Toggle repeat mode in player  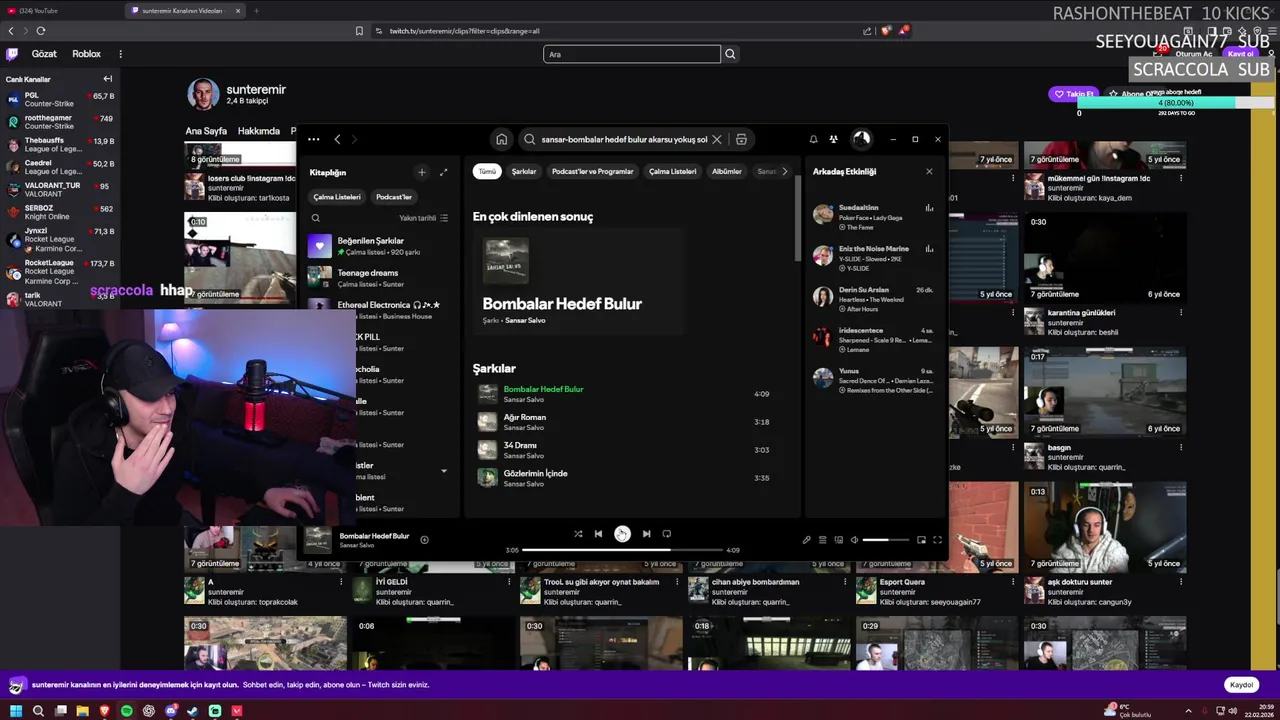tap(666, 534)
